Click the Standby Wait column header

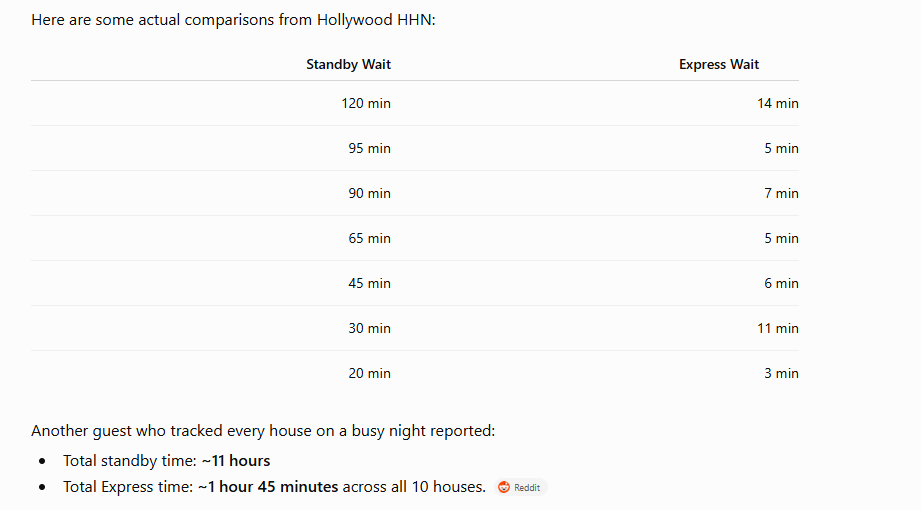(x=348, y=65)
